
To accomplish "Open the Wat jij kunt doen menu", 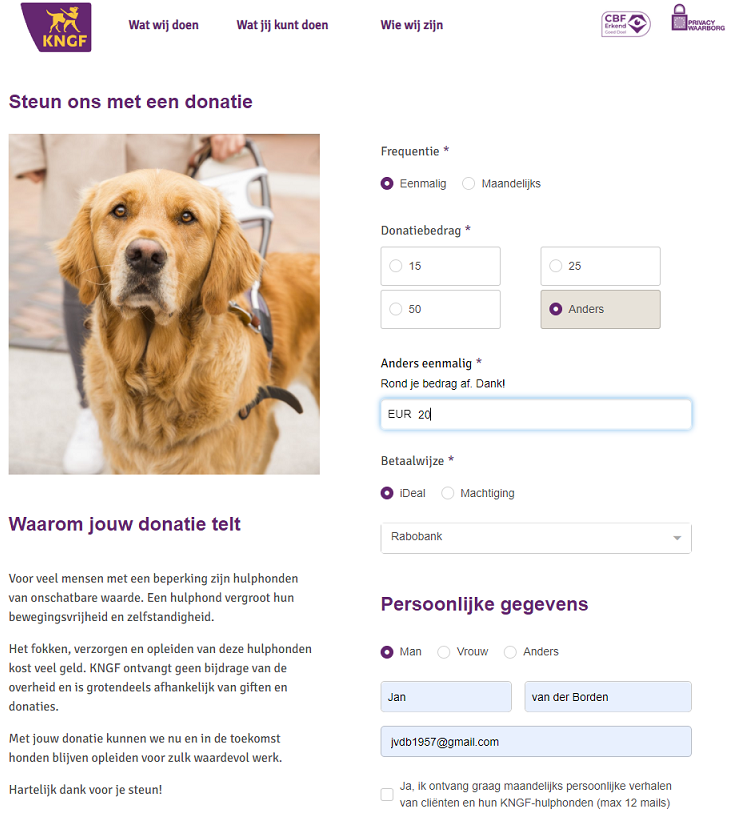I will pos(282,25).
